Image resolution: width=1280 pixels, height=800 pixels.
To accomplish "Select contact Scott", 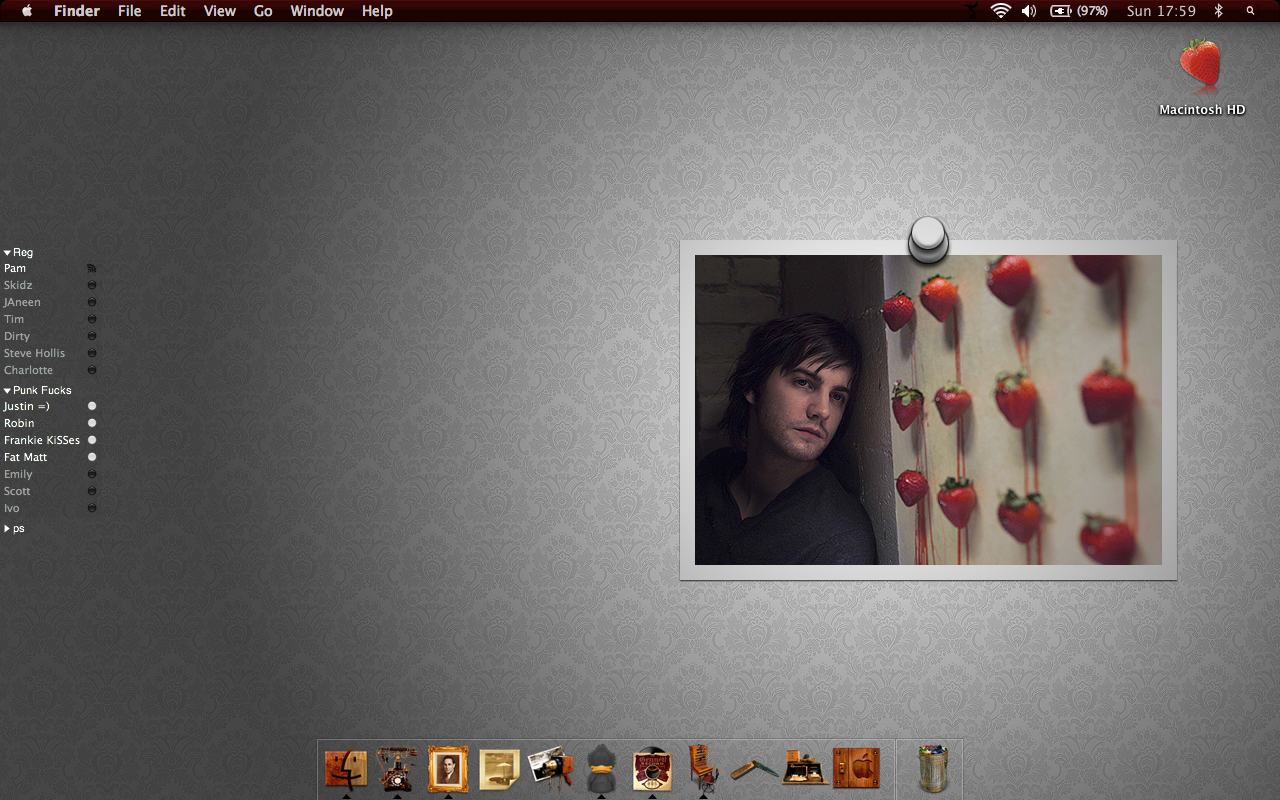I will point(17,491).
